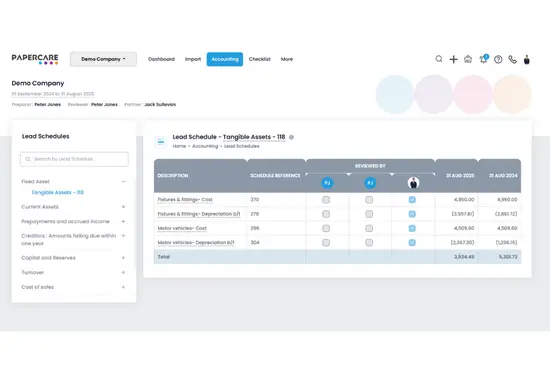
Task: Expand the Capital and Reserves section
Action: (123, 258)
